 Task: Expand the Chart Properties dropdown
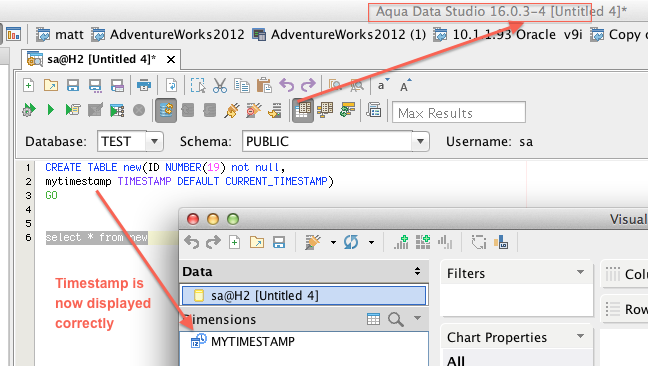coord(580,336)
